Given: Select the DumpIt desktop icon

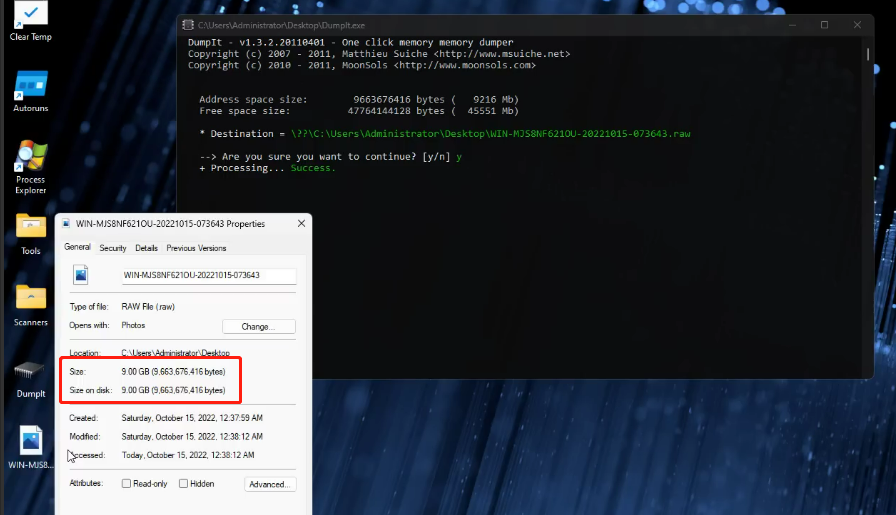Looking at the screenshot, I should pyautogui.click(x=30, y=380).
